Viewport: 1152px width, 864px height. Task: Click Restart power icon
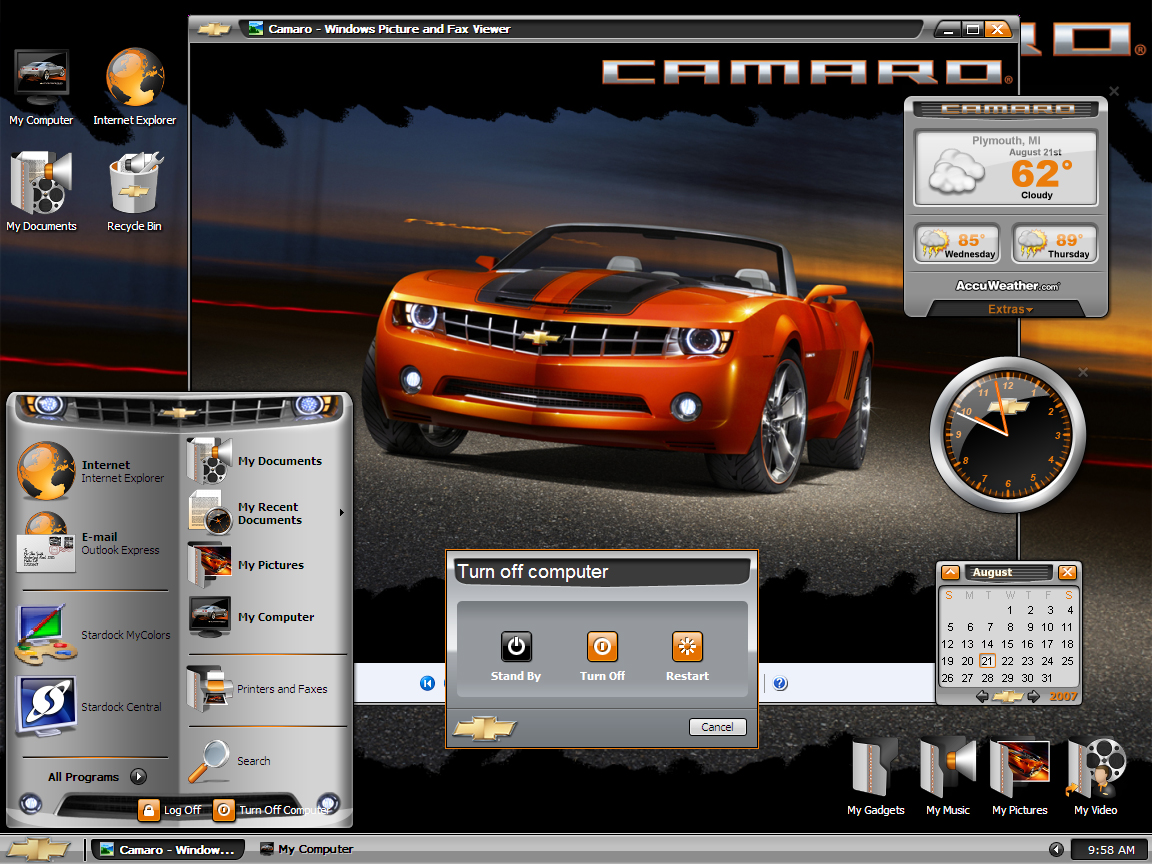(x=687, y=647)
